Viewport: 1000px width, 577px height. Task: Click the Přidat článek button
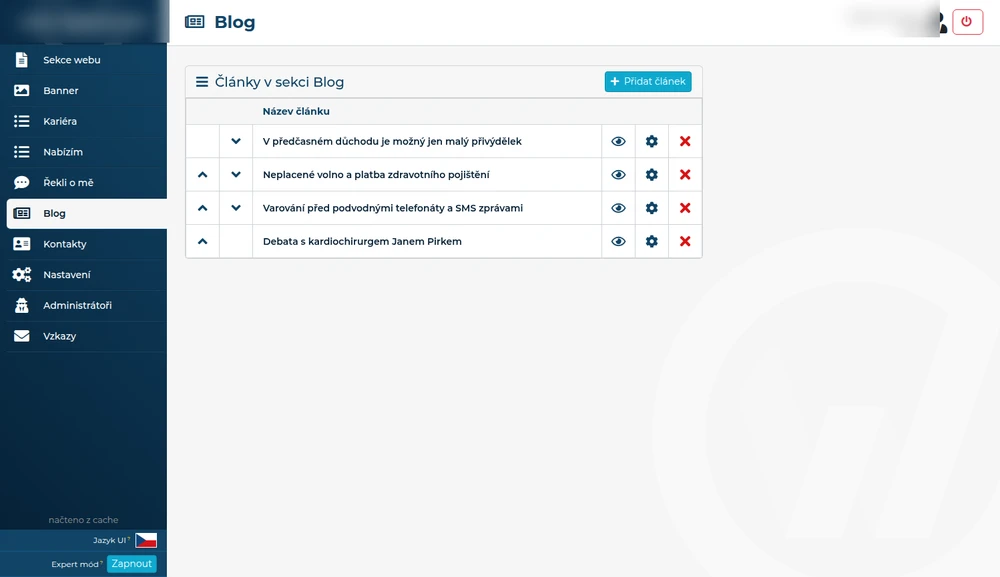click(x=648, y=82)
